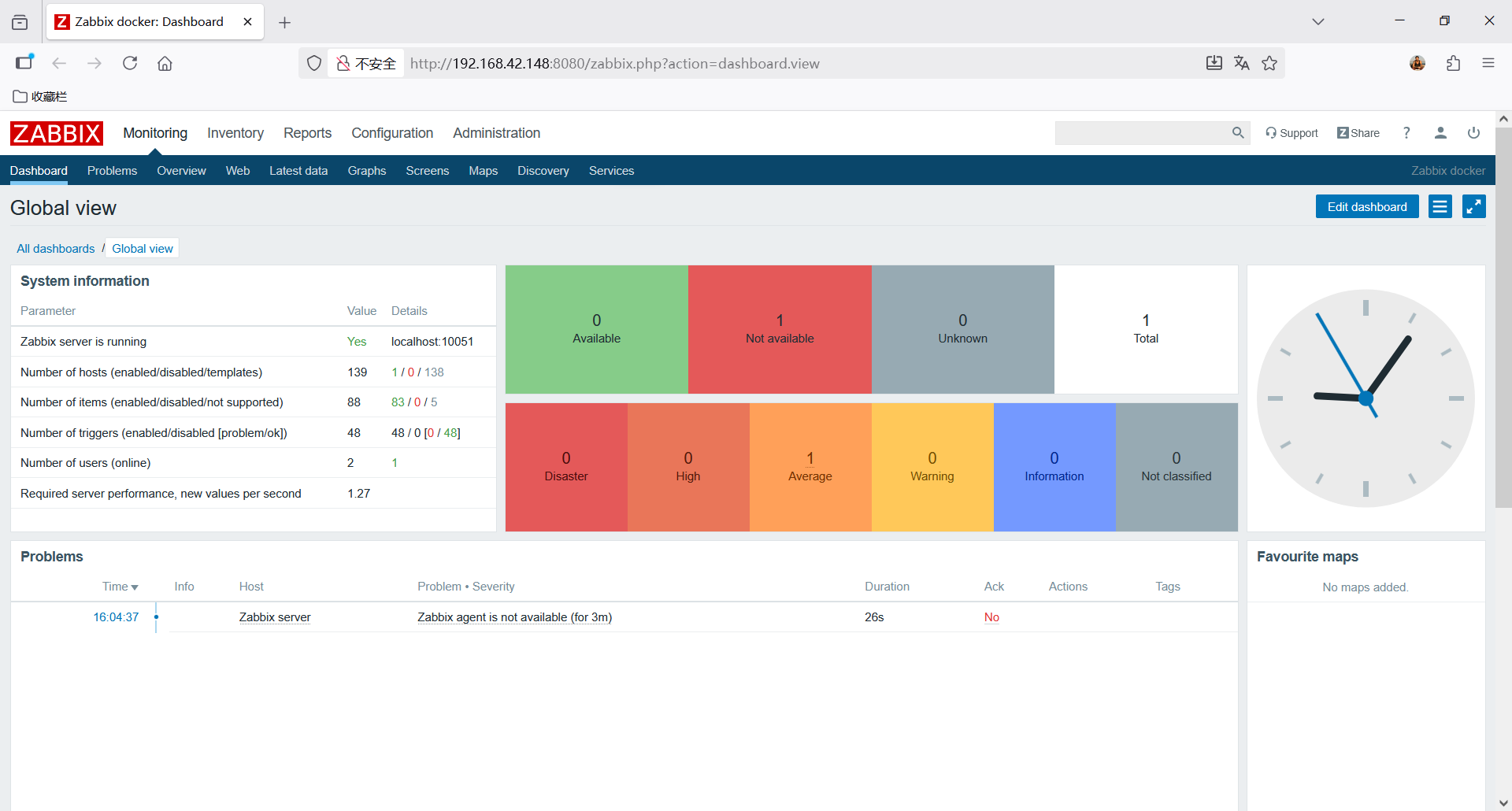Viewport: 1512px width, 811px height.
Task: Open the browser extensions puzzle icon
Action: click(x=1454, y=63)
